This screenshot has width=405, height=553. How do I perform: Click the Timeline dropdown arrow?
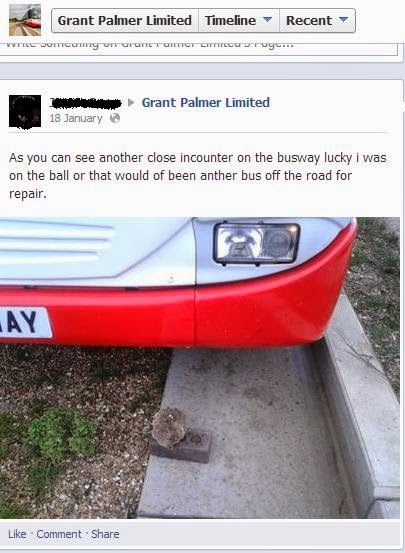click(x=268, y=19)
